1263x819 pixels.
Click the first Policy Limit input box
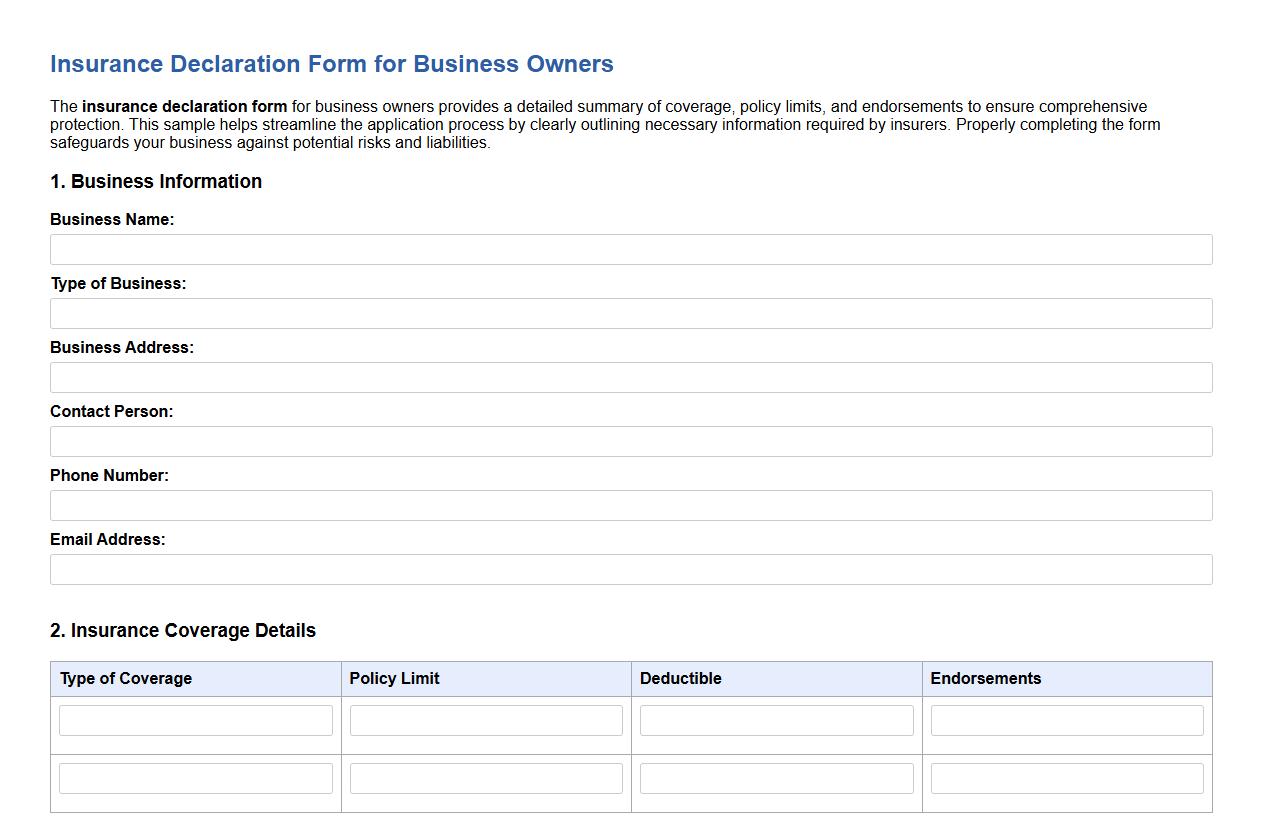coord(485,720)
